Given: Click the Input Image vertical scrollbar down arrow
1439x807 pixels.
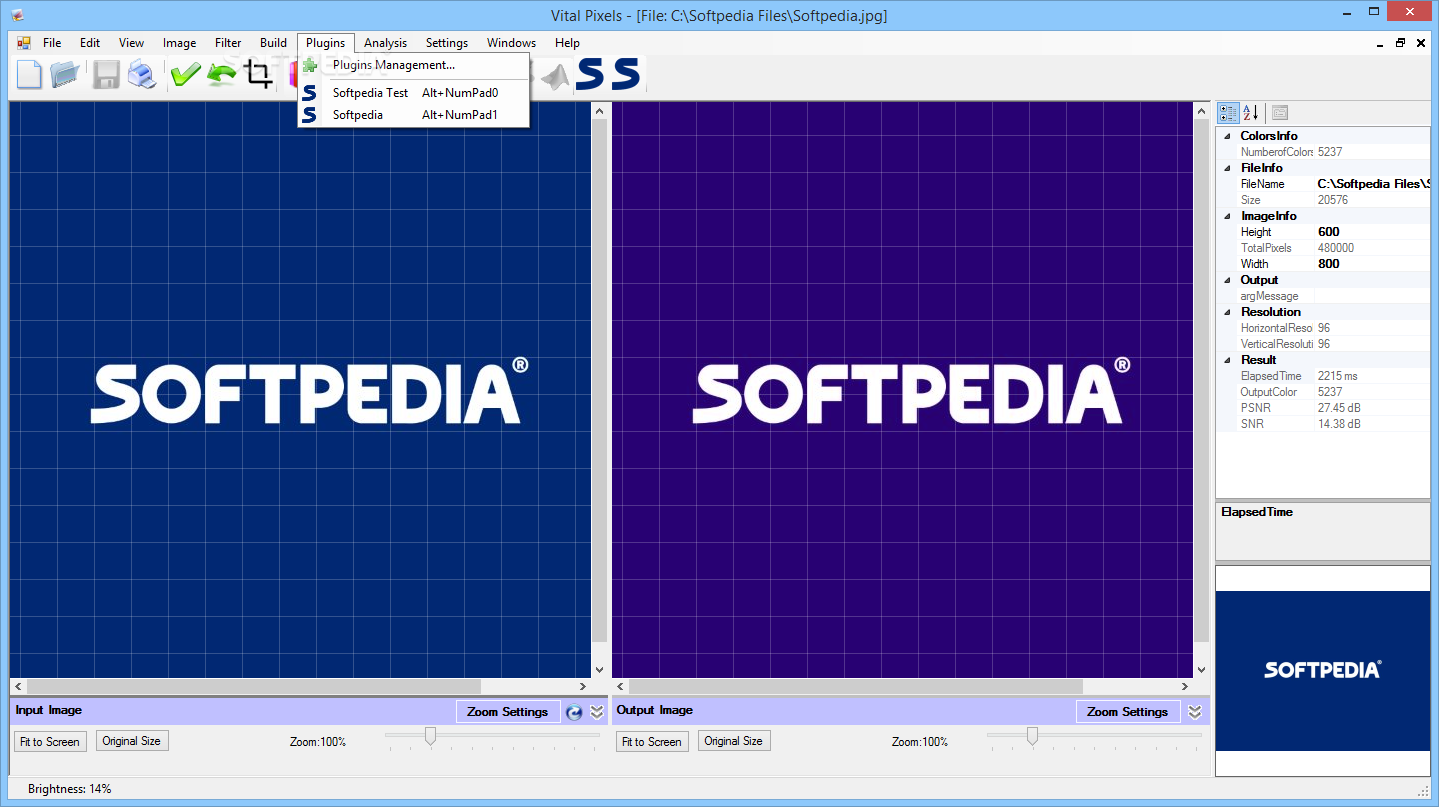Looking at the screenshot, I should [x=599, y=670].
